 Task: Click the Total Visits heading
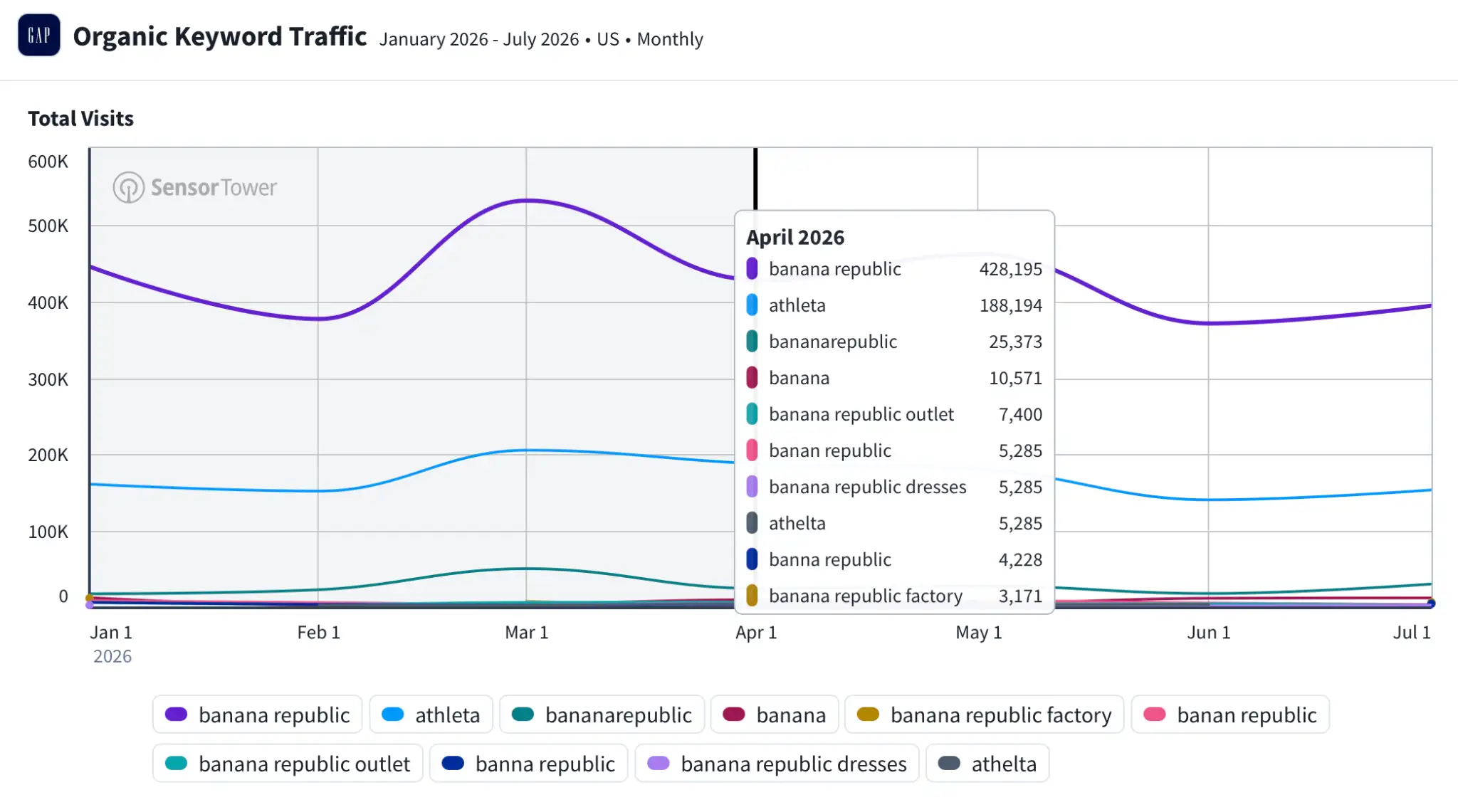pyautogui.click(x=81, y=118)
